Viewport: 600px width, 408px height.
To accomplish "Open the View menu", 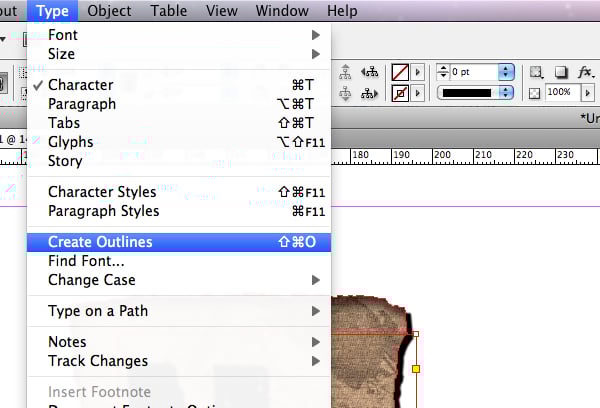I will point(222,11).
